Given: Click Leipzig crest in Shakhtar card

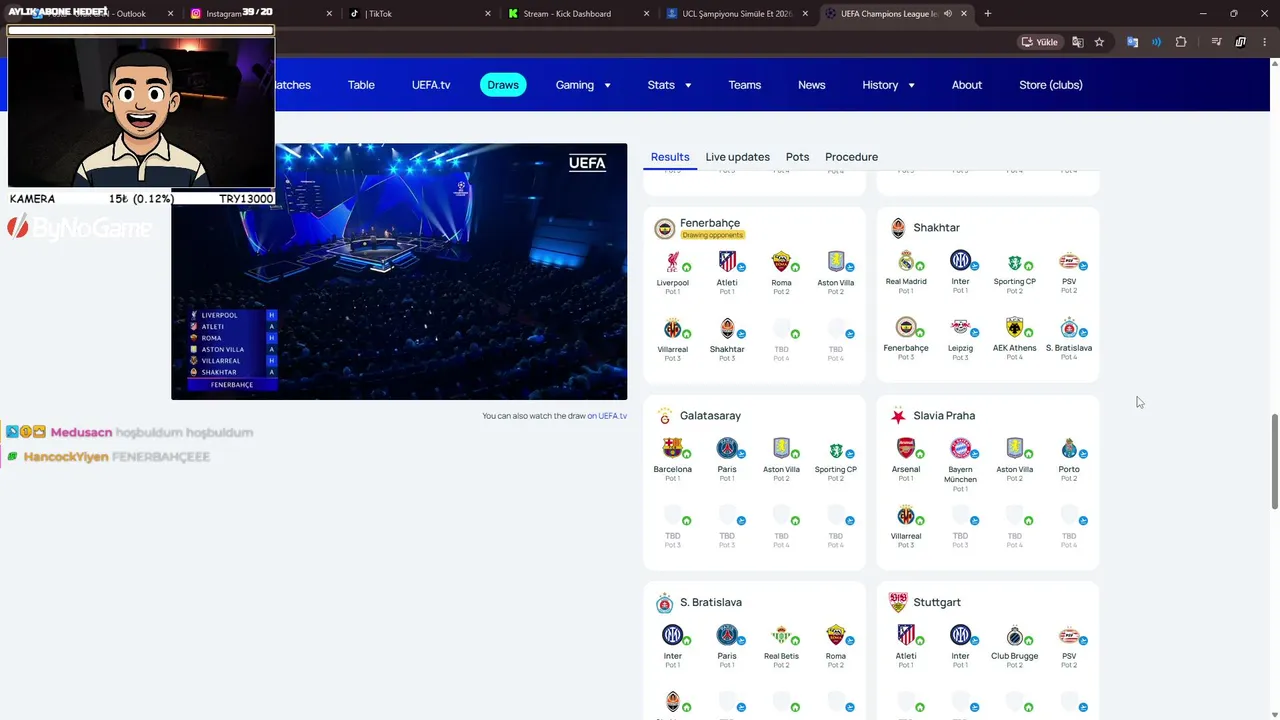Looking at the screenshot, I should (960, 328).
